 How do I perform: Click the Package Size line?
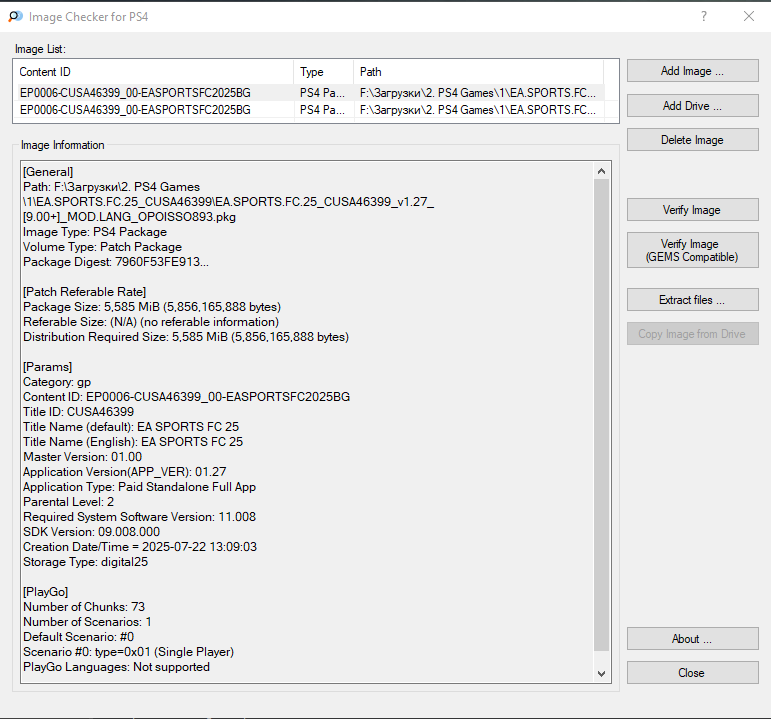(152, 307)
